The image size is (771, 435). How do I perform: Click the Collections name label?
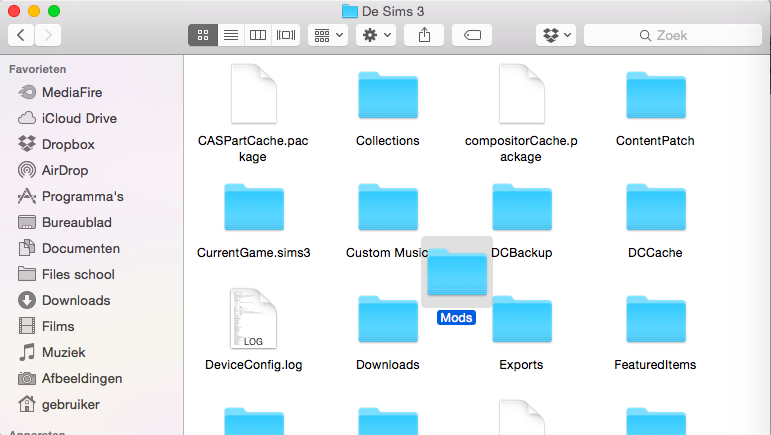387,141
